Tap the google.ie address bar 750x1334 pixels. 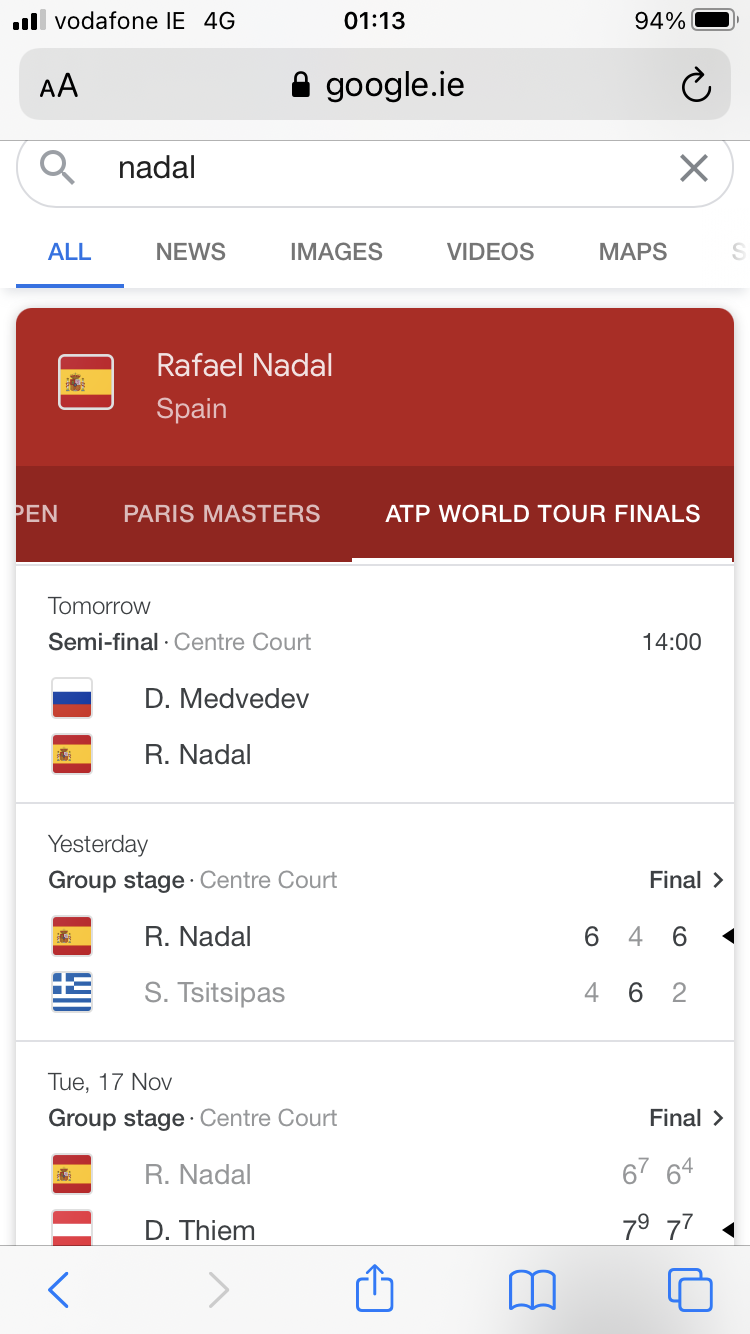pos(375,85)
